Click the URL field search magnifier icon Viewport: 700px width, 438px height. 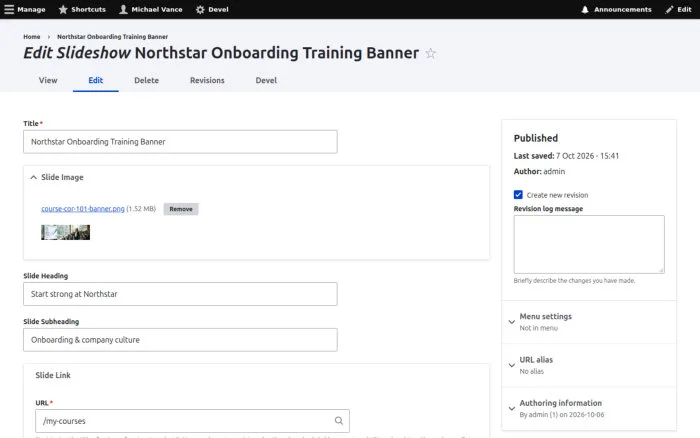(339, 421)
